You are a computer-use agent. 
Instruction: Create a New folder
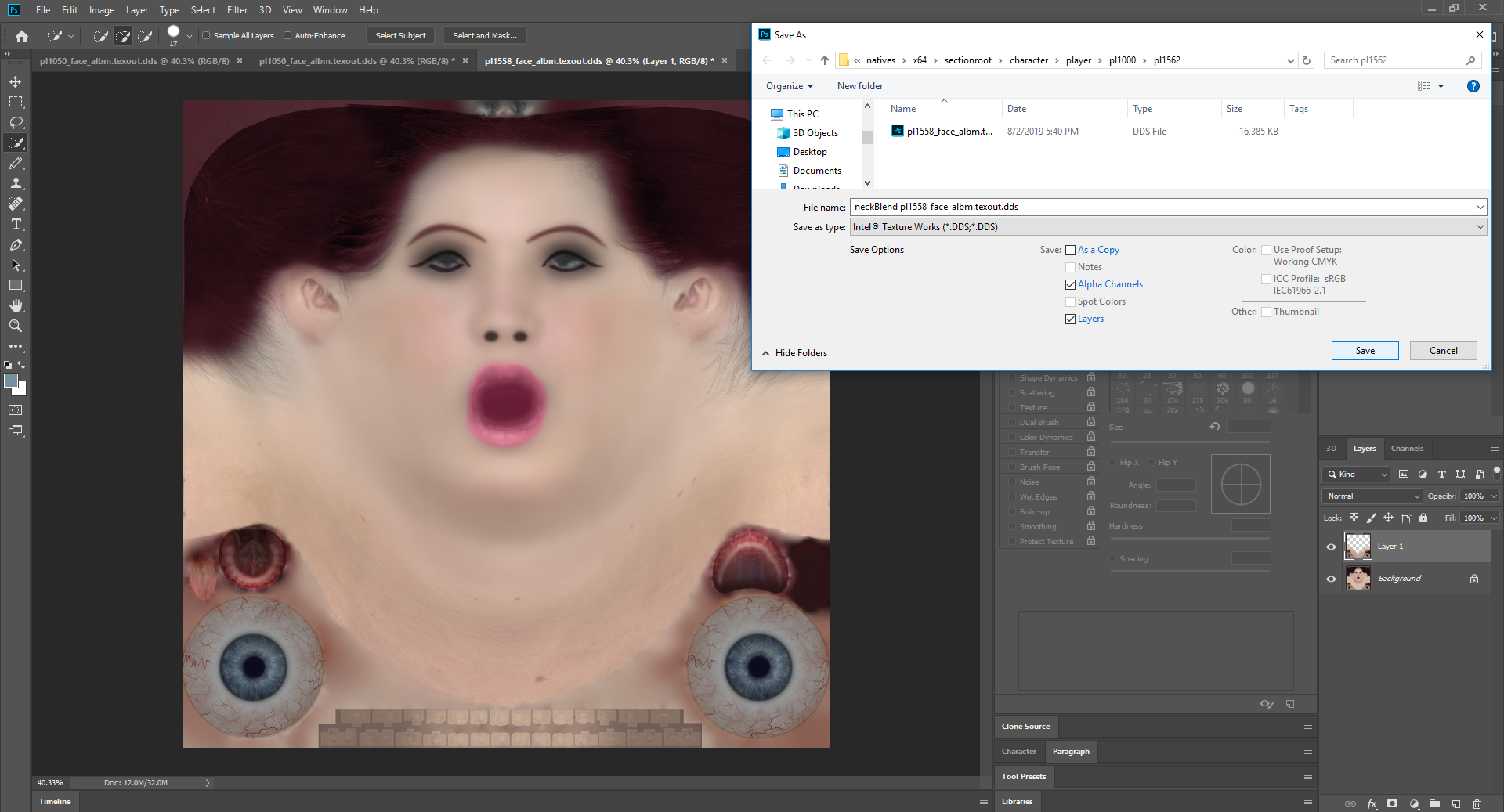click(x=859, y=86)
